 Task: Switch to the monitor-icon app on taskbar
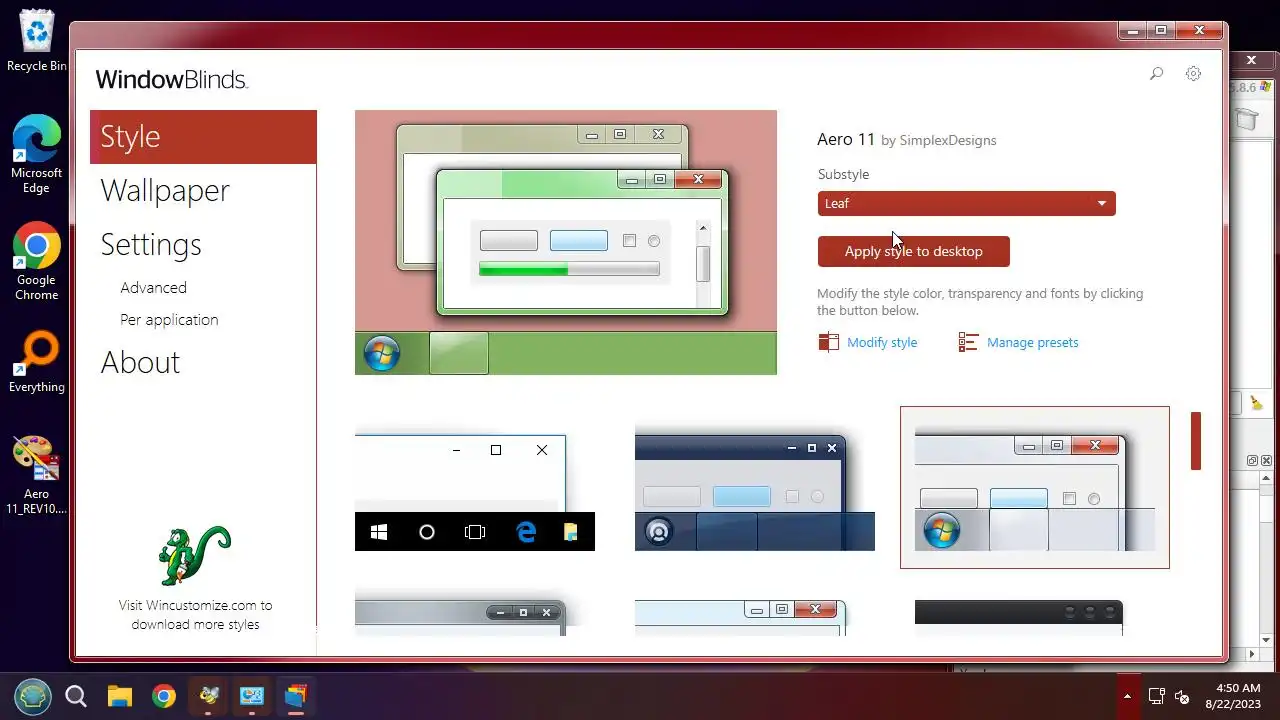click(252, 696)
